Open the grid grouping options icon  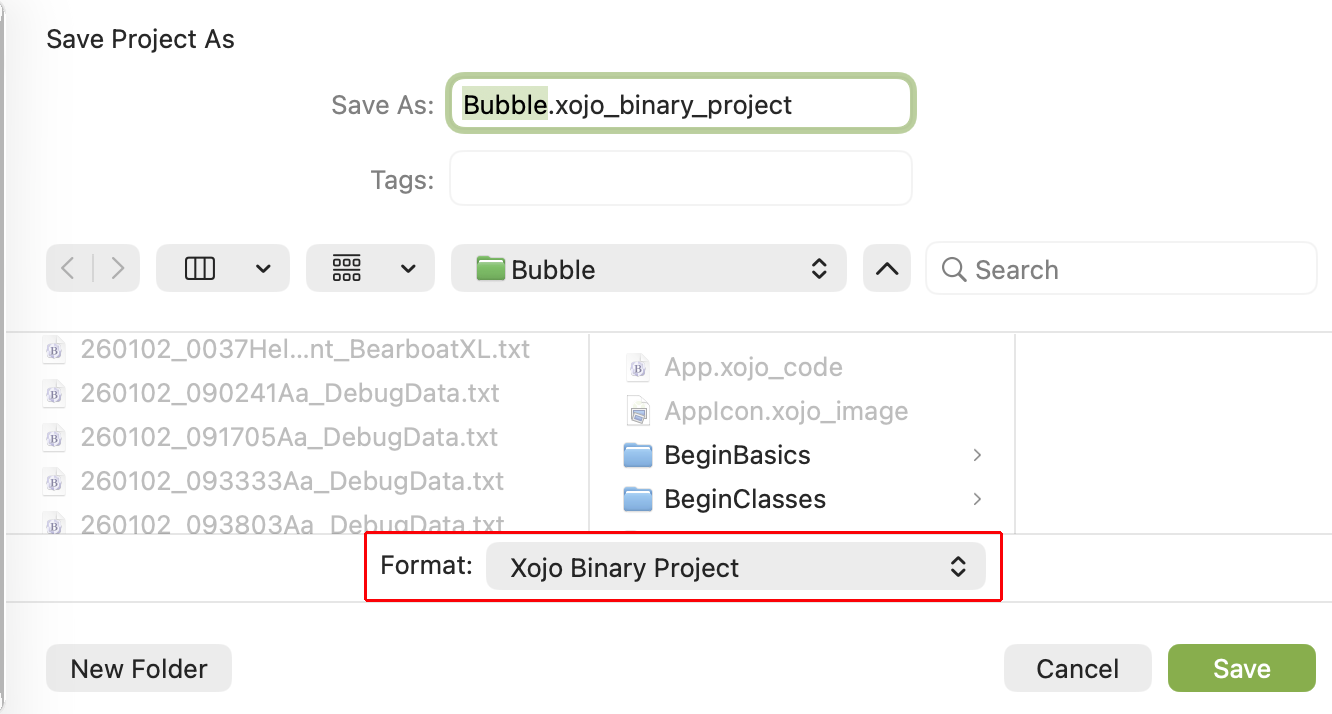pyautogui.click(x=347, y=268)
